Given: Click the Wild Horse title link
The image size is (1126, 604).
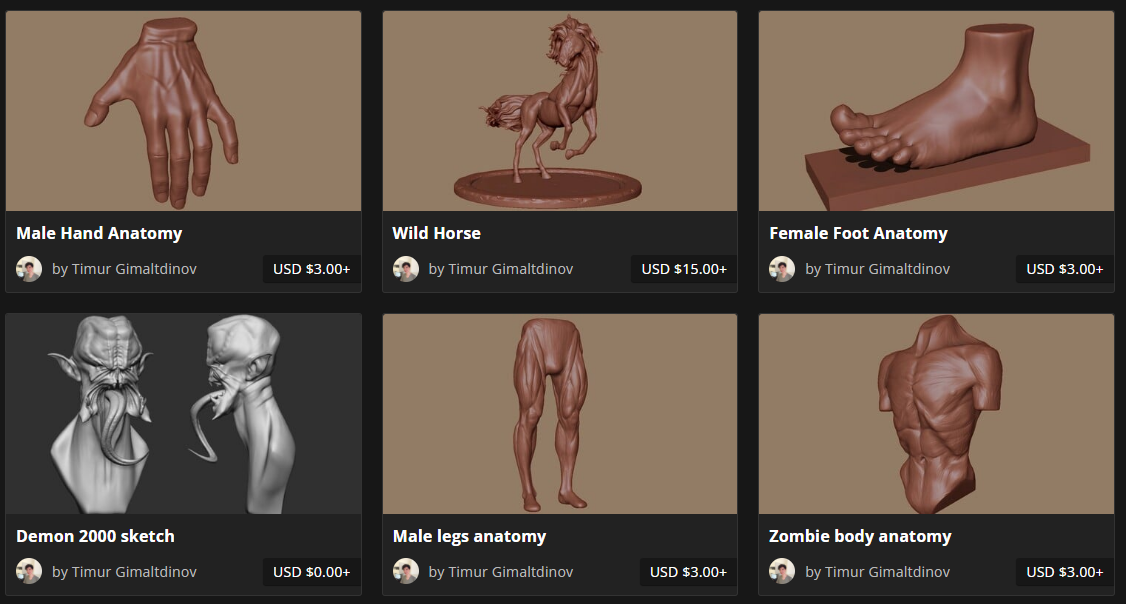Looking at the screenshot, I should (x=437, y=233).
